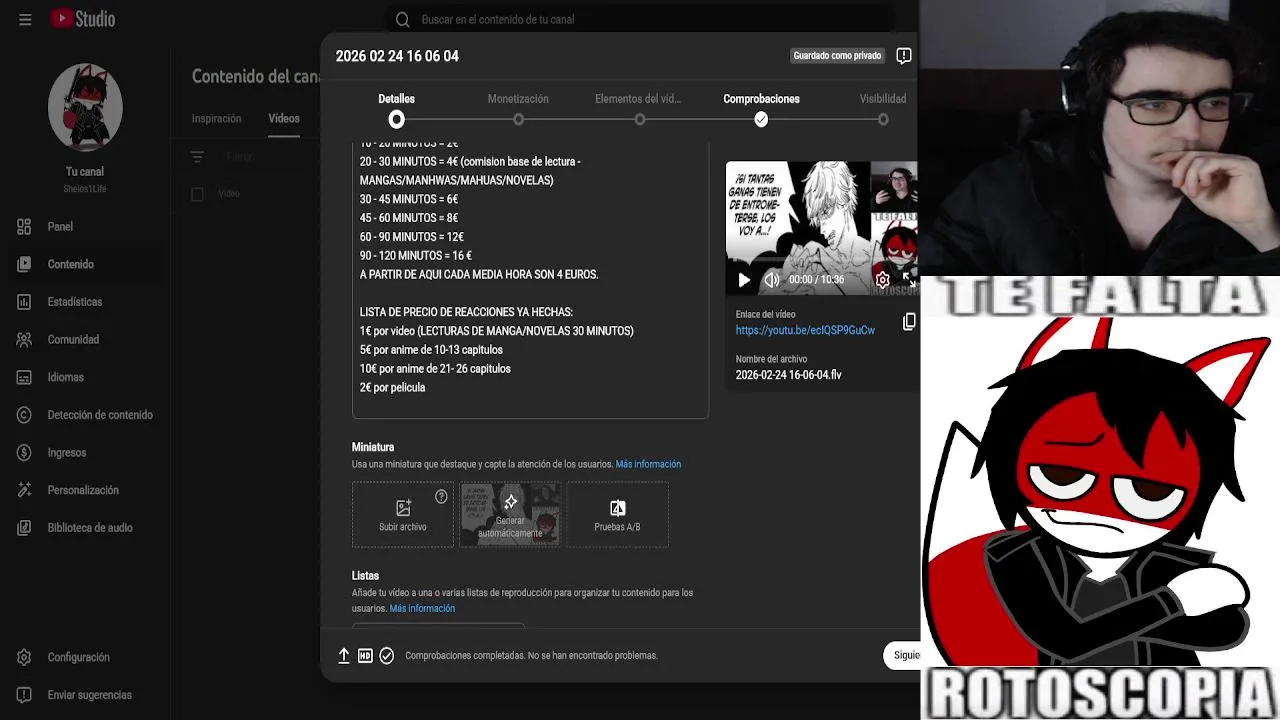This screenshot has height=720, width=1280.
Task: Click the Ingresos dollar icon
Action: pos(24,453)
